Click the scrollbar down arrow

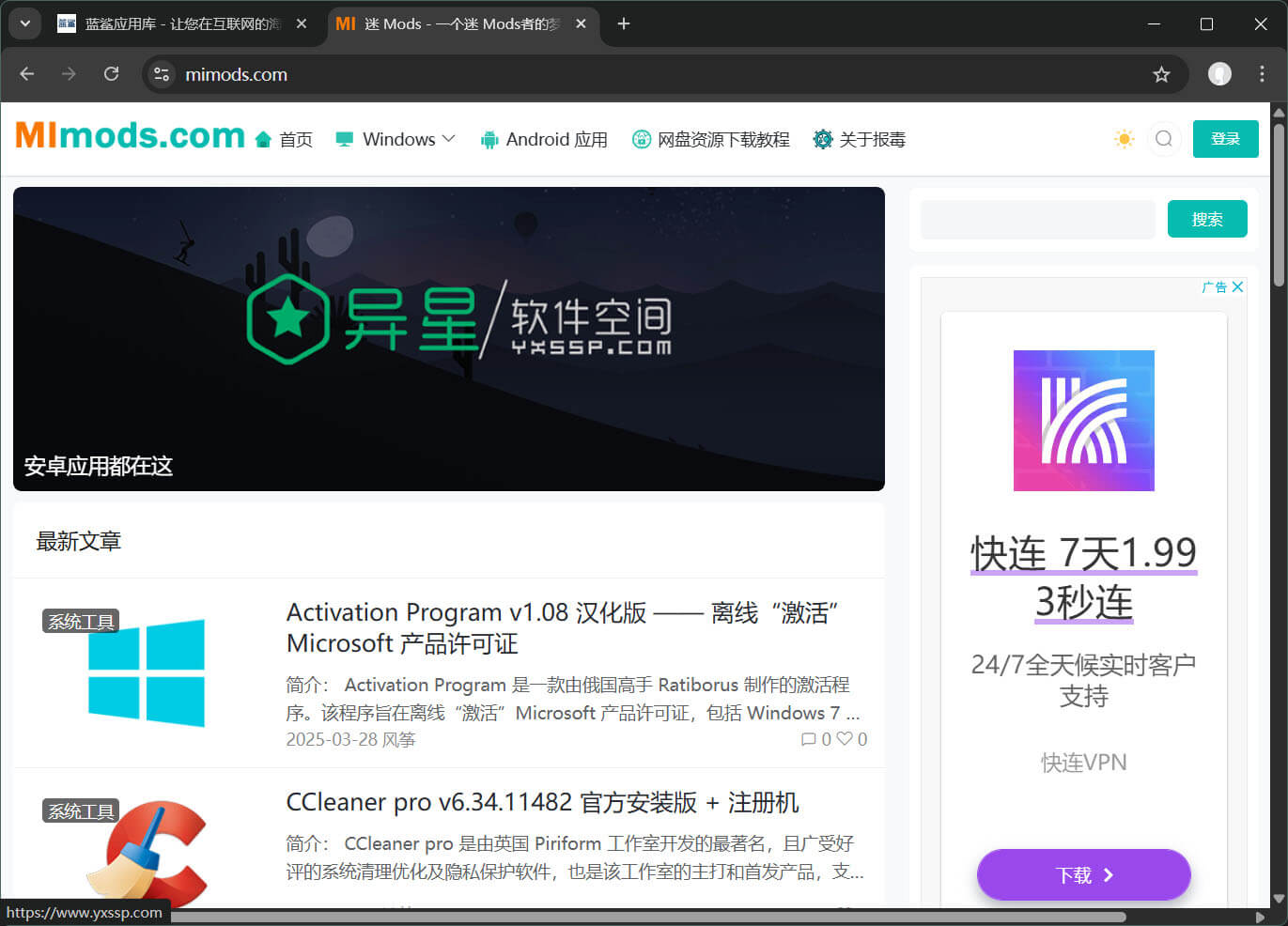[1279, 899]
